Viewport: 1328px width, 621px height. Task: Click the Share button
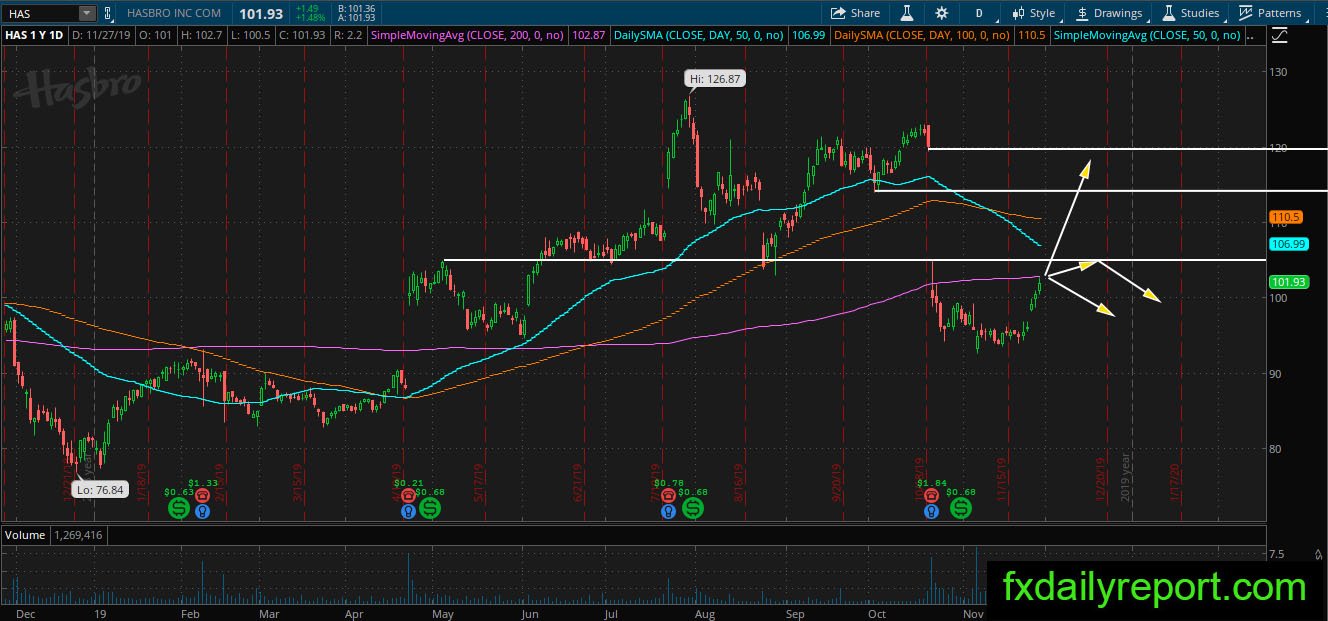[x=856, y=13]
